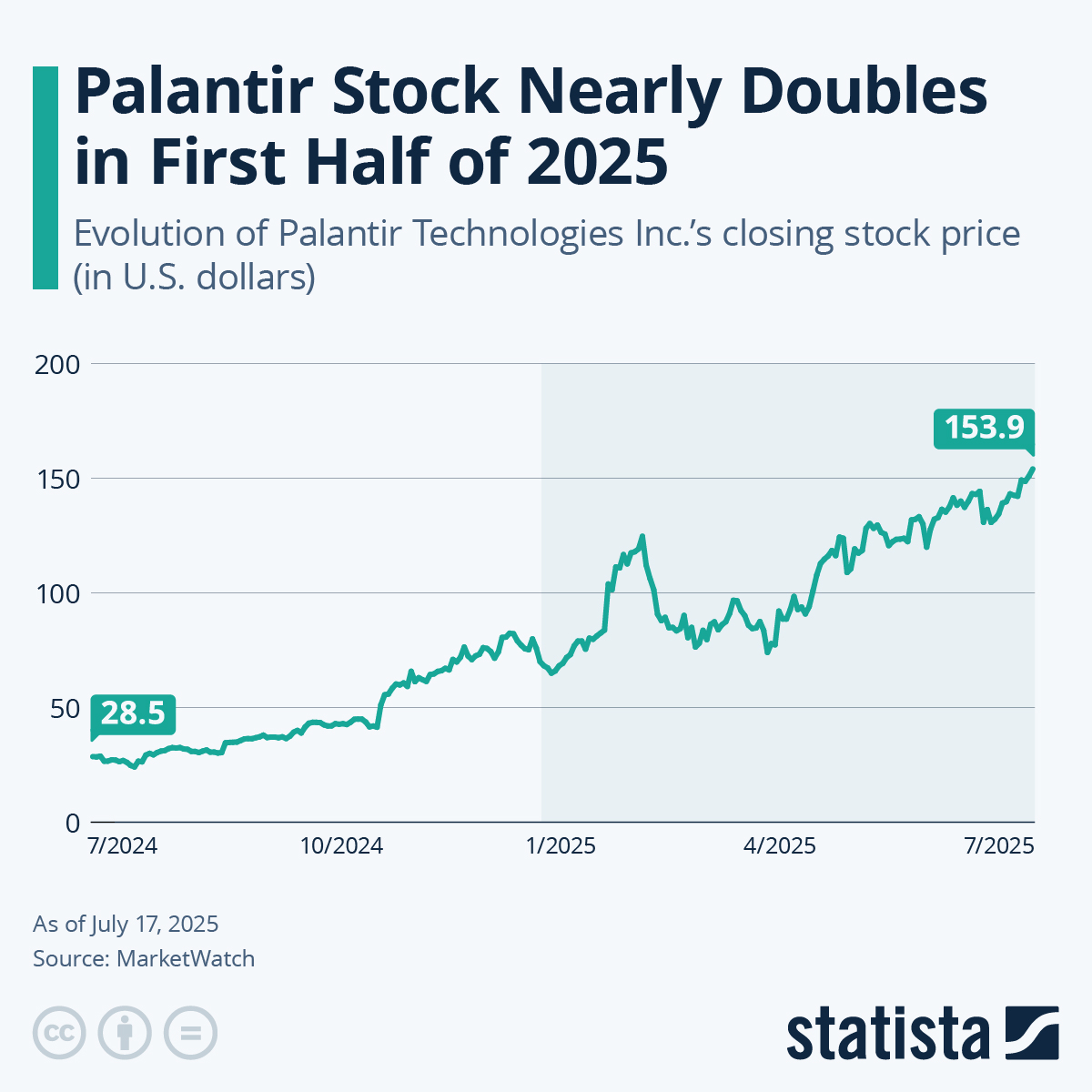Click the 150 y-axis value
1092x1092 pixels.
(57, 479)
